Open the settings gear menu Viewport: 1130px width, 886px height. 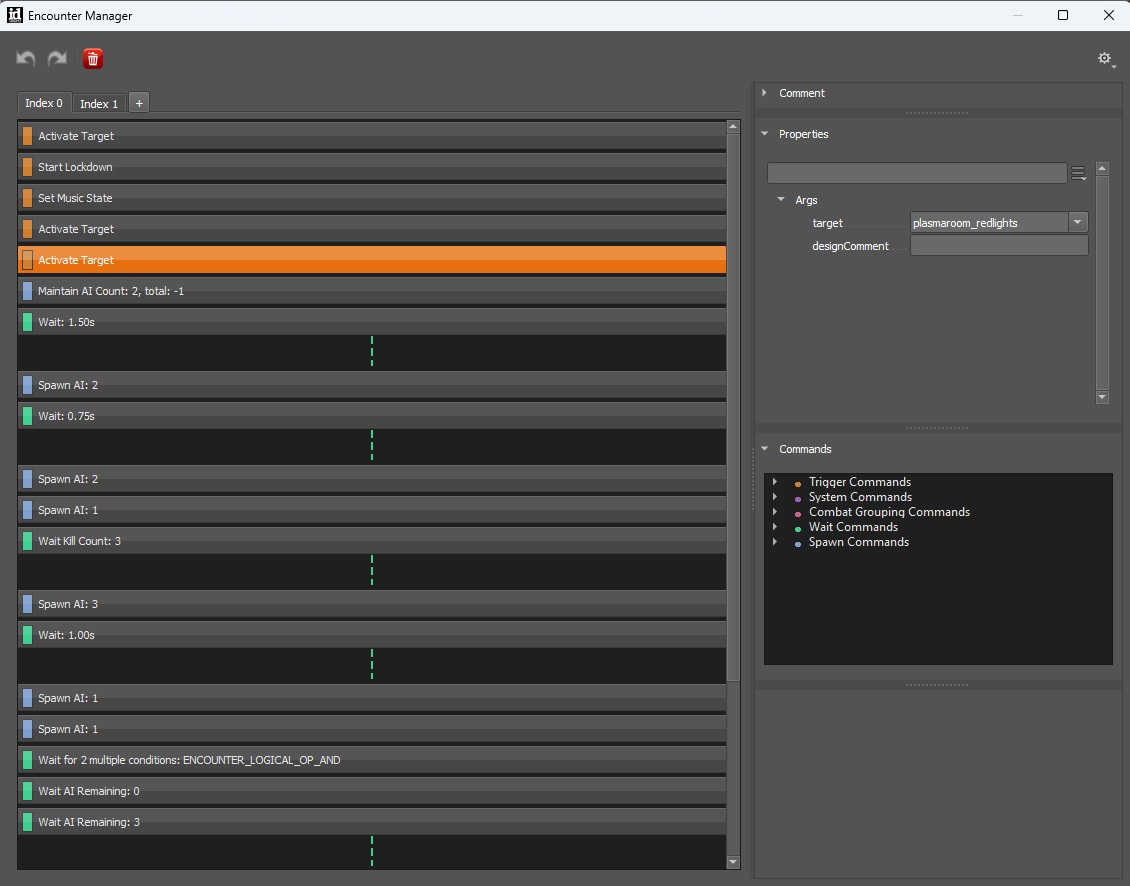[1105, 58]
